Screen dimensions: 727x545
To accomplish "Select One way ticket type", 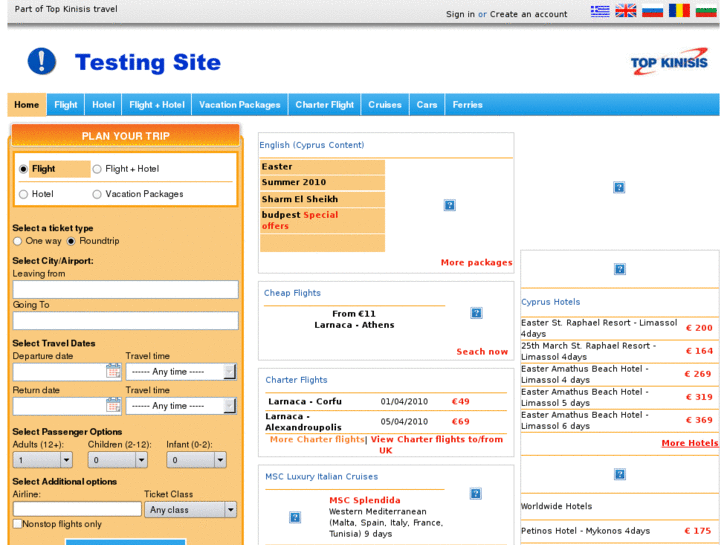I will click(18, 241).
